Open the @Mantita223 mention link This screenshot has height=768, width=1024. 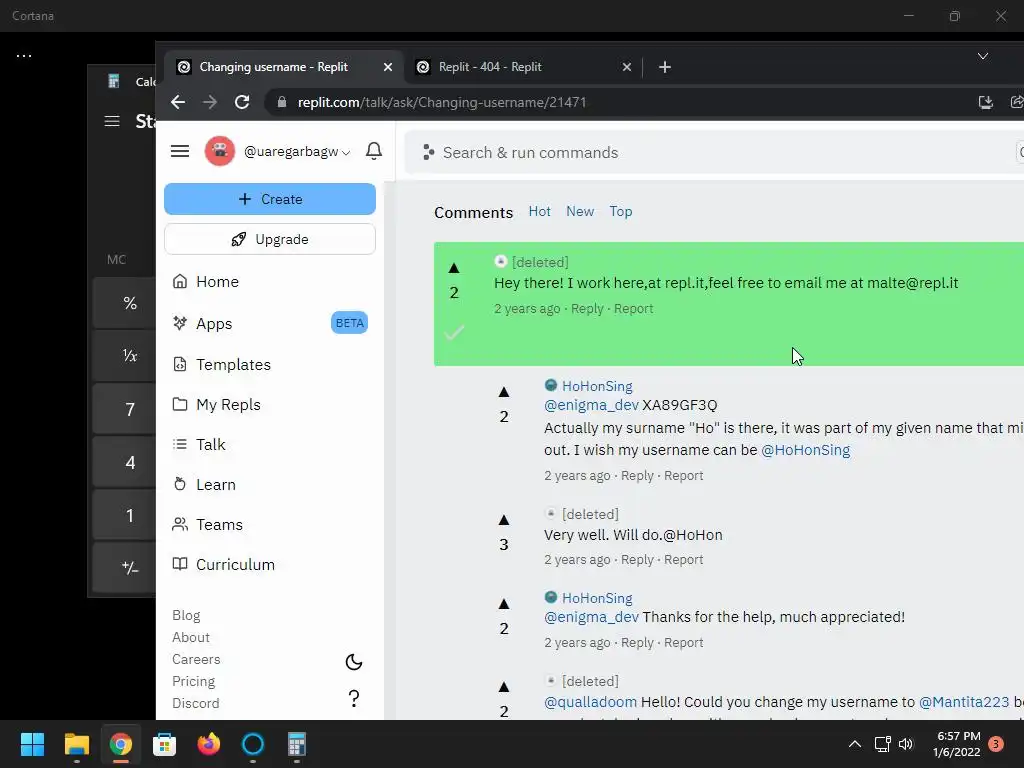[x=964, y=702]
